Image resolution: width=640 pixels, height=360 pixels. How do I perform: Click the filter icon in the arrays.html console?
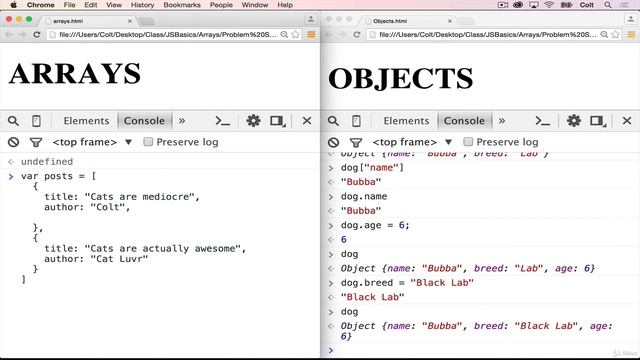pyautogui.click(x=36, y=142)
